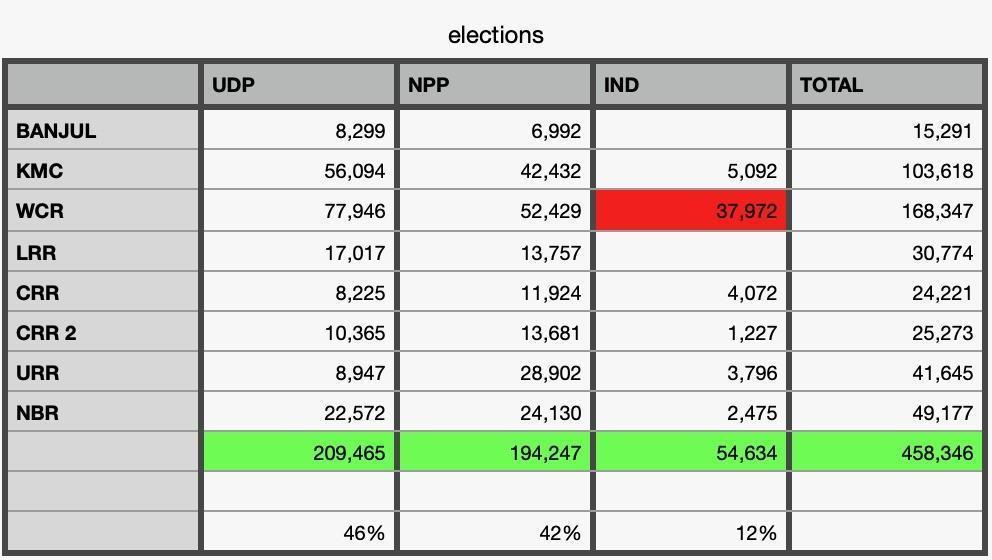Select the 46% UDP percentage cell
The image size is (992, 560).
tap(298, 532)
